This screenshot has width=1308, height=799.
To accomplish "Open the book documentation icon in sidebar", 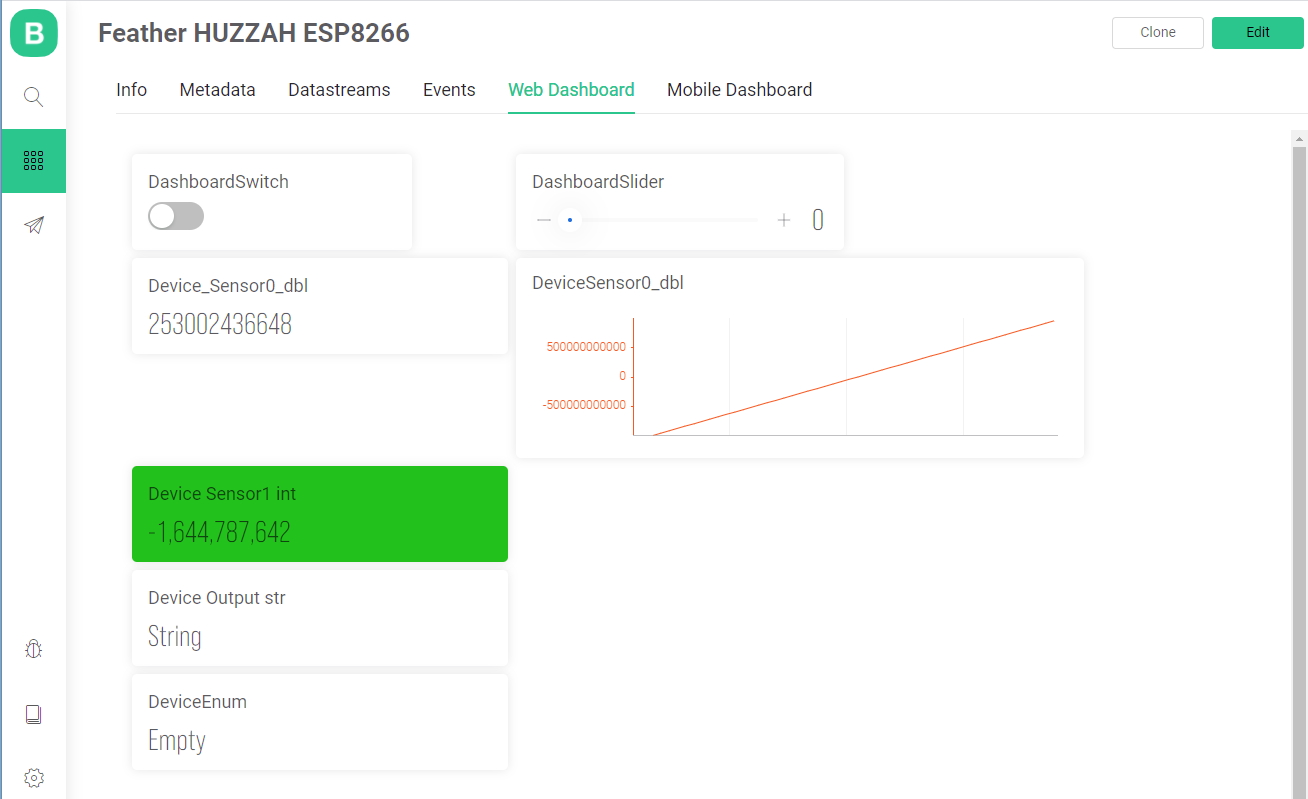I will tap(34, 714).
